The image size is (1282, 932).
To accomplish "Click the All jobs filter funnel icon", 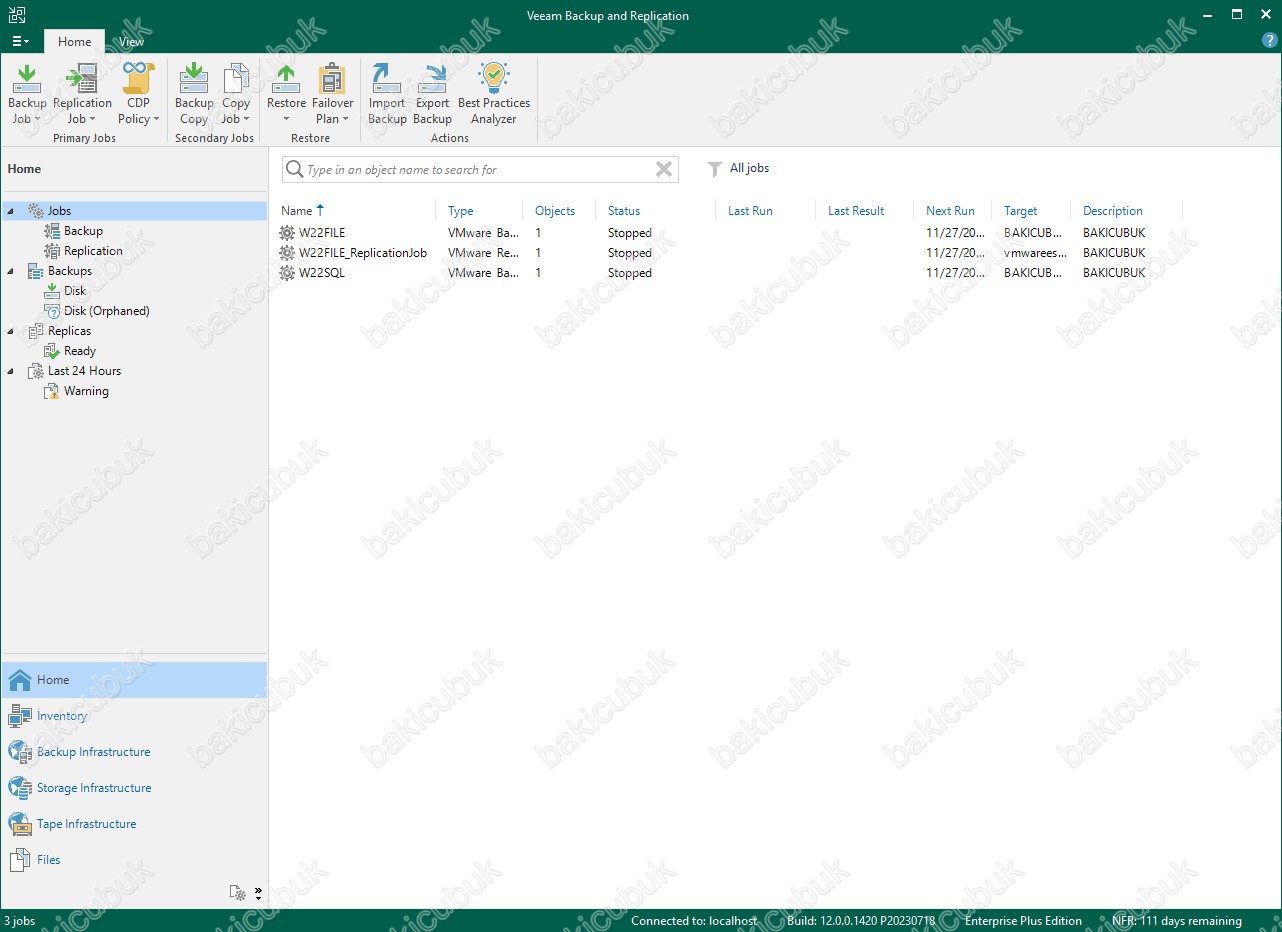I will tap(714, 169).
